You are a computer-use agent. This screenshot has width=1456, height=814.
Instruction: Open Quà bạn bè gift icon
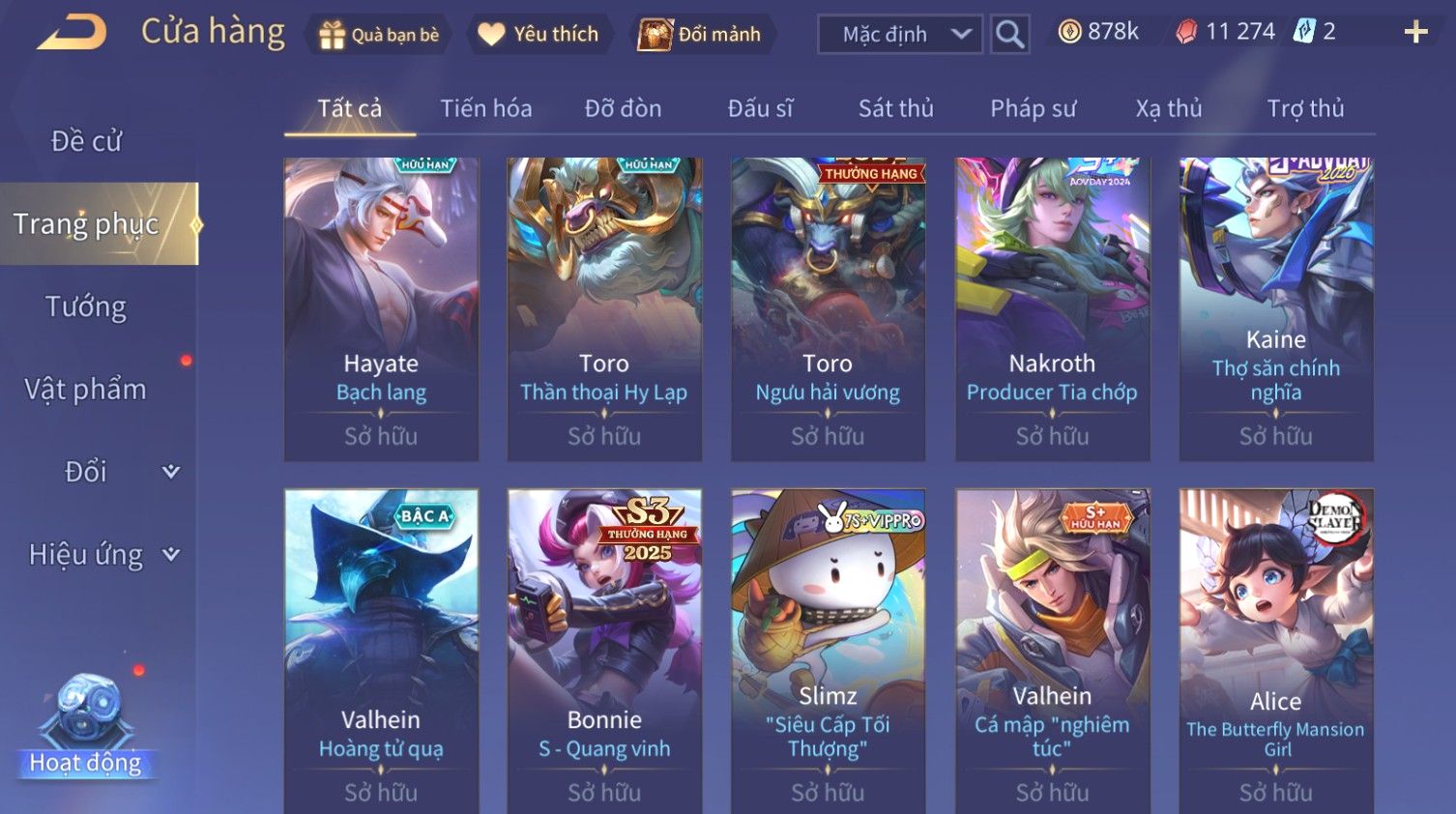(332, 35)
